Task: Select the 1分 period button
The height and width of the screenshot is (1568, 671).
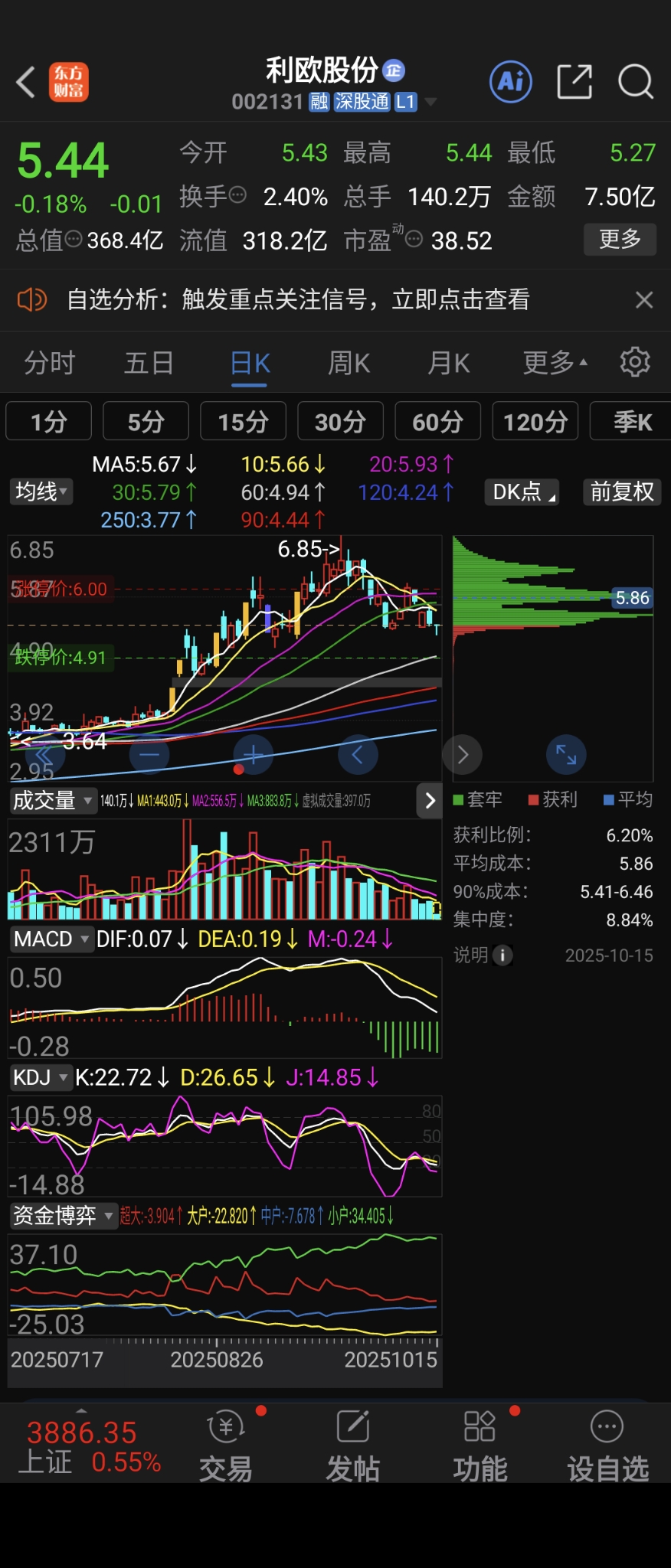Action: click(x=49, y=421)
